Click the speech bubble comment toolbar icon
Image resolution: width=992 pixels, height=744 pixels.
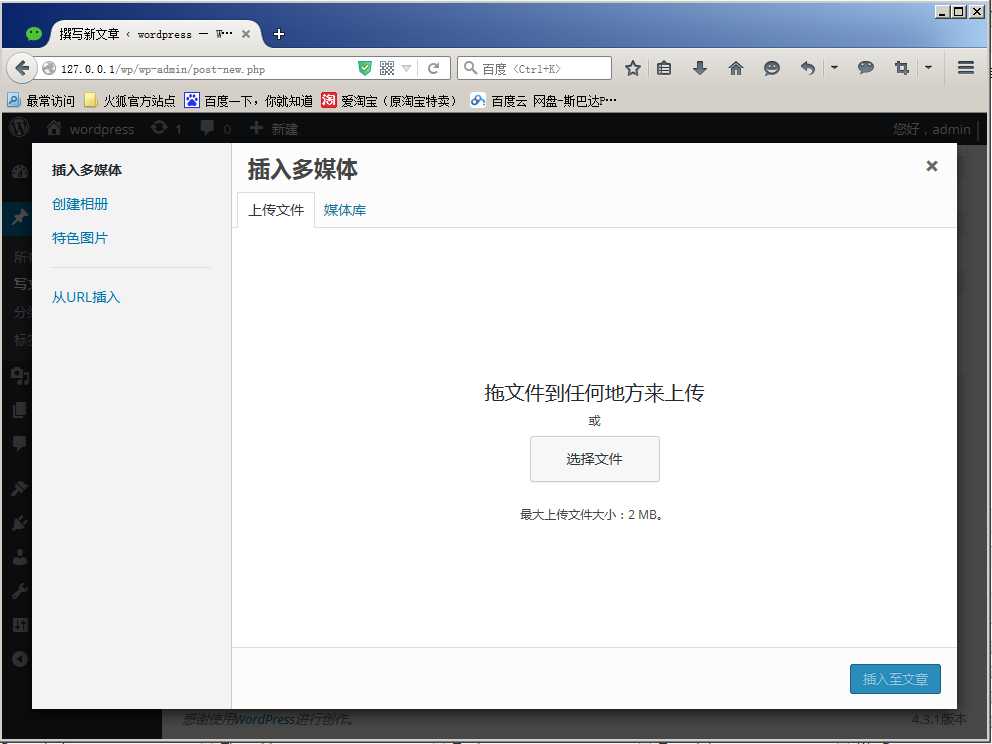865,68
